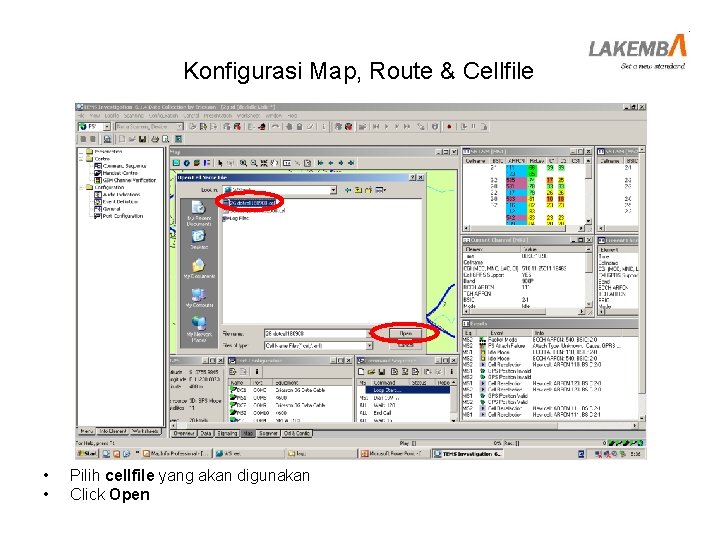Screen dimensions: 720x540
Task: Open the scanning device dropdown on toolbar
Action: [180, 126]
